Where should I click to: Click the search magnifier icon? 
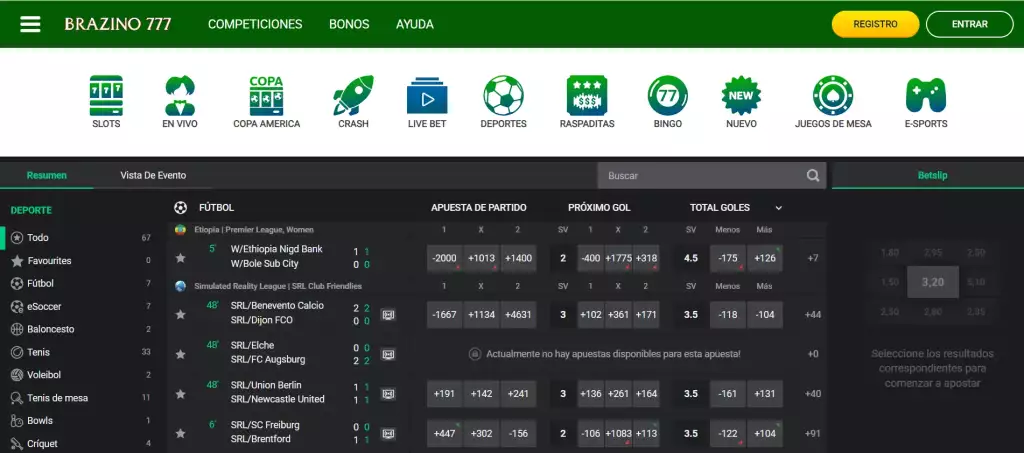pos(813,176)
